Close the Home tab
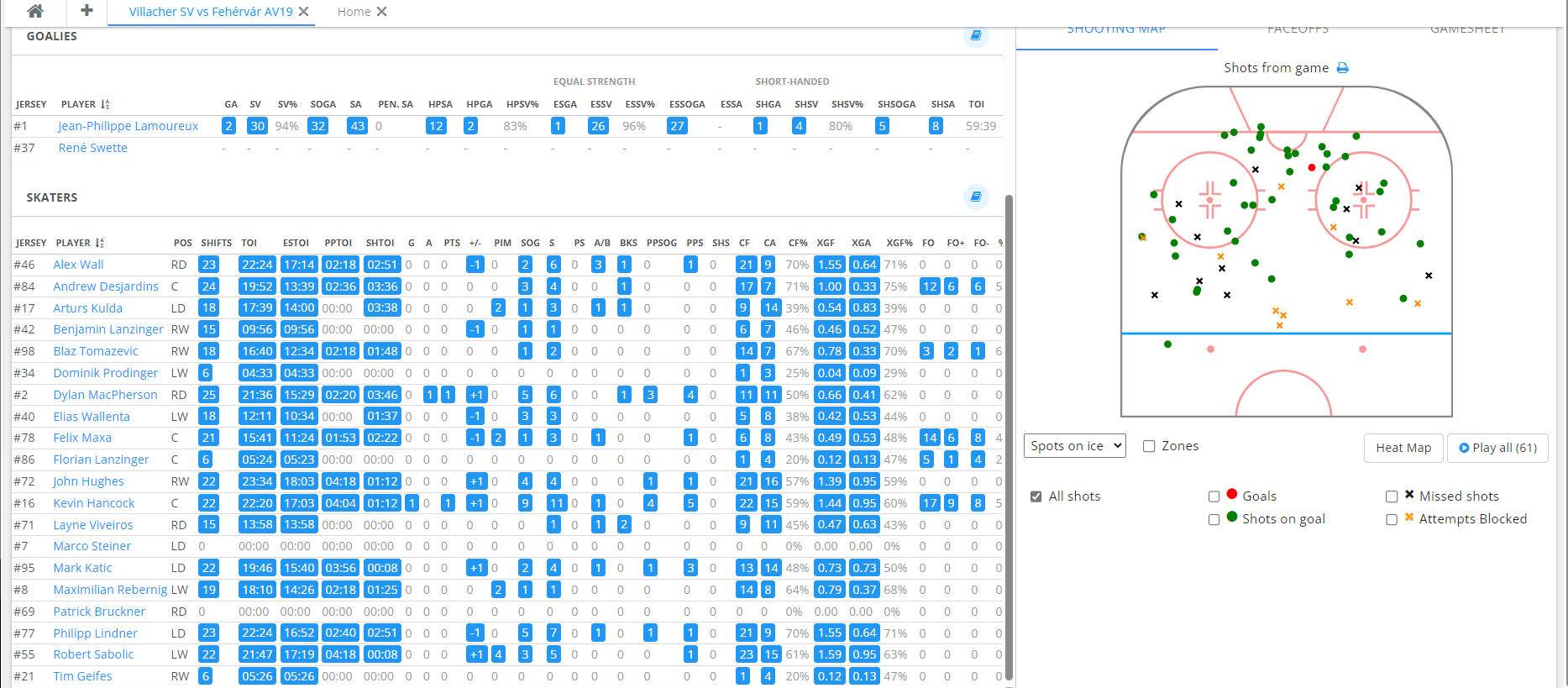This screenshot has height=688, width=1568. pyautogui.click(x=381, y=12)
